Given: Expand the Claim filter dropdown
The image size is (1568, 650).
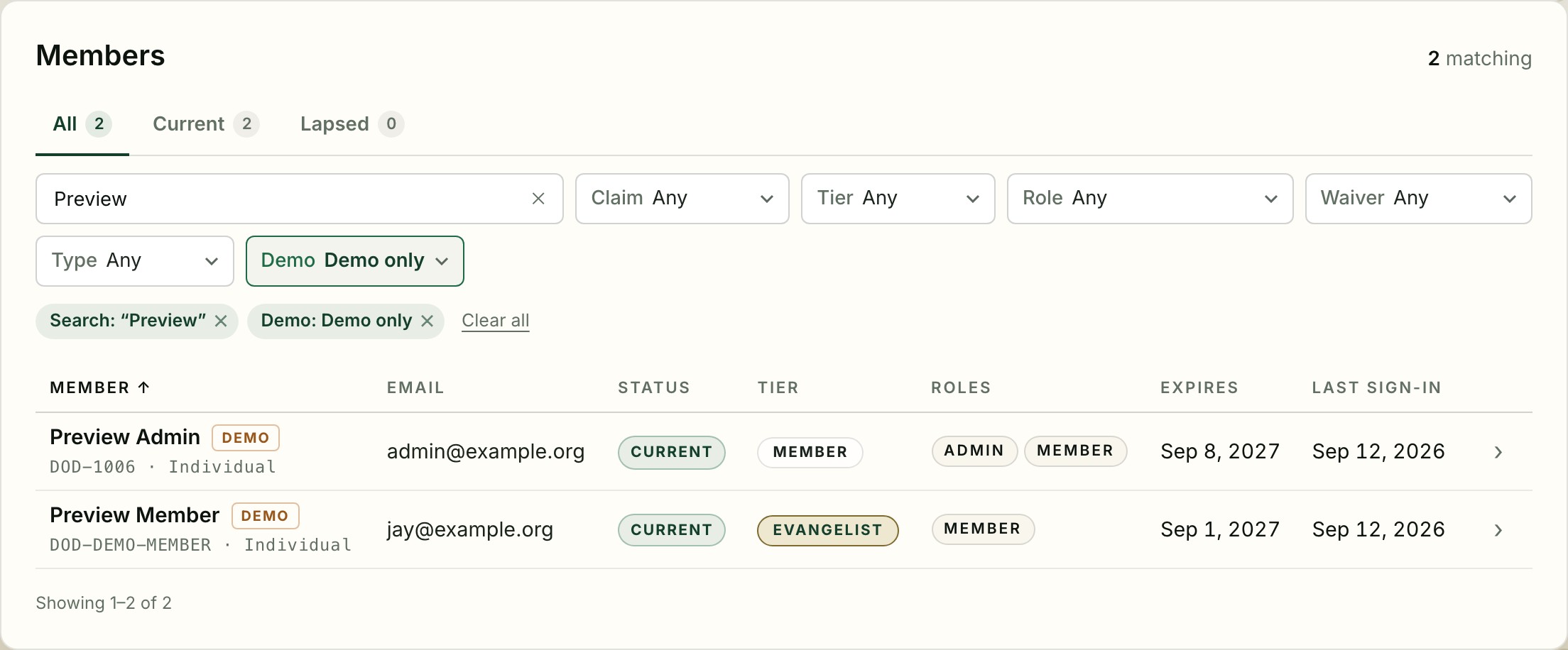Looking at the screenshot, I should click(x=682, y=199).
